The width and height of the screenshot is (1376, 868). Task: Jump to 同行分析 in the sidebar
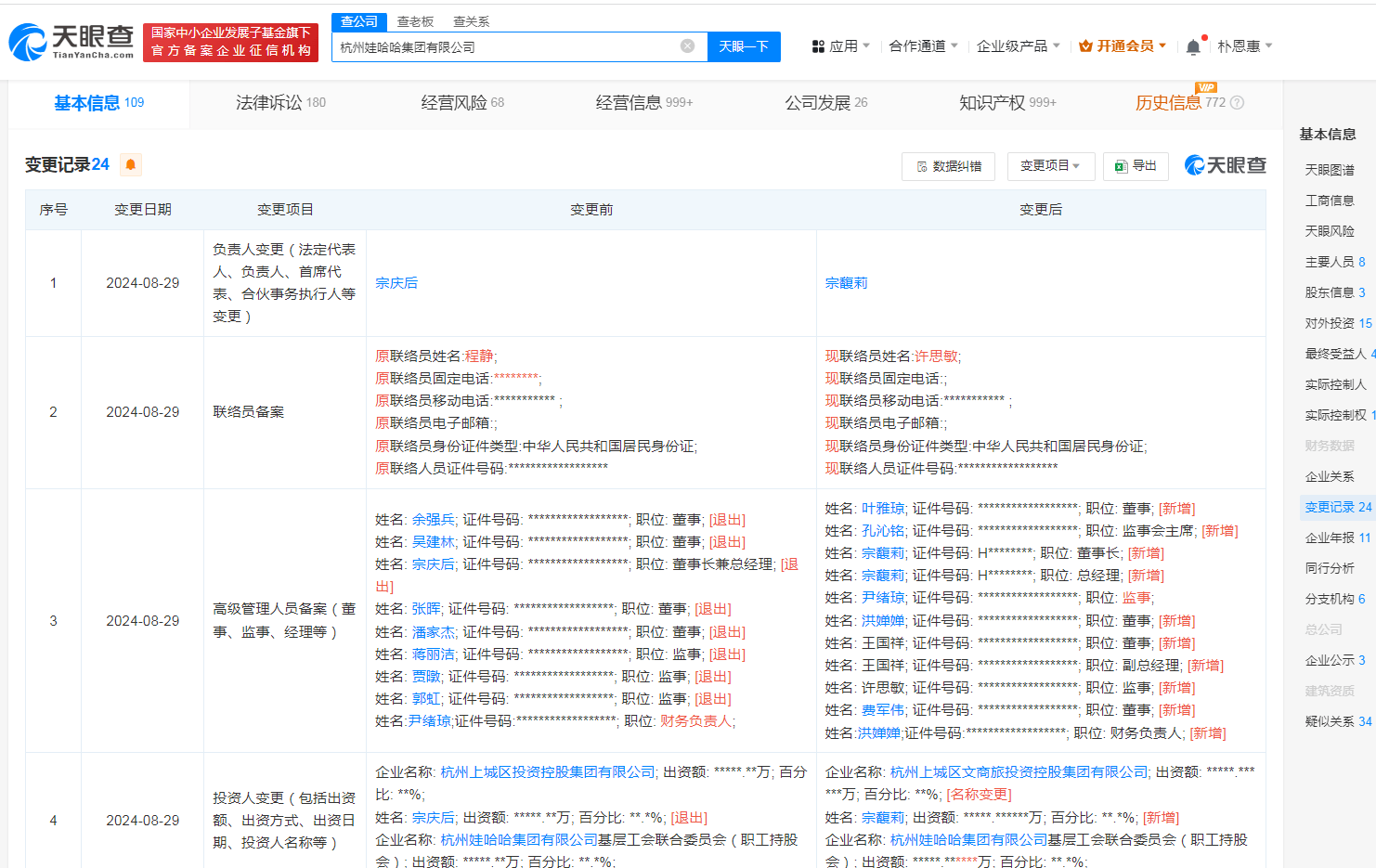[1330, 568]
